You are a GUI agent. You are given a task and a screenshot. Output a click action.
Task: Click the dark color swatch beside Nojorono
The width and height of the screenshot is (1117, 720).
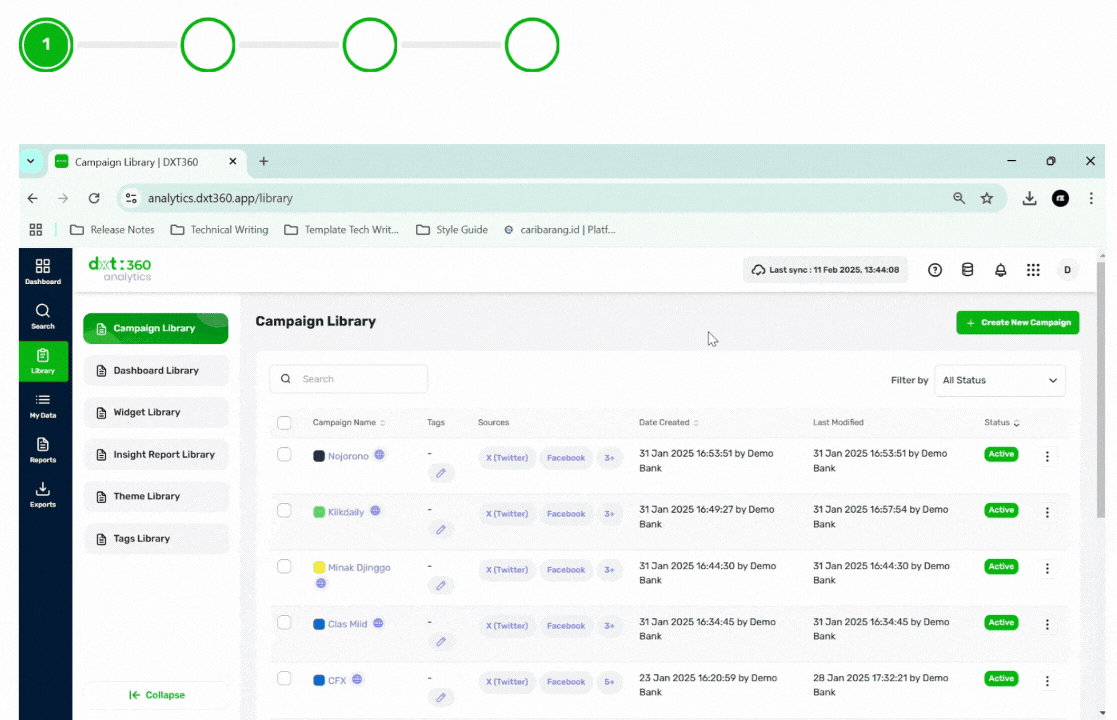[319, 456]
